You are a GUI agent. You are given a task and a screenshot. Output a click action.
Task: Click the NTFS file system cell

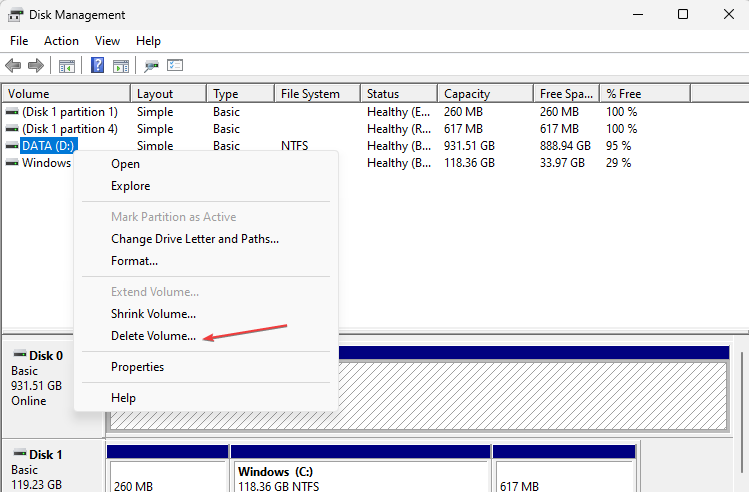[x=295, y=146]
